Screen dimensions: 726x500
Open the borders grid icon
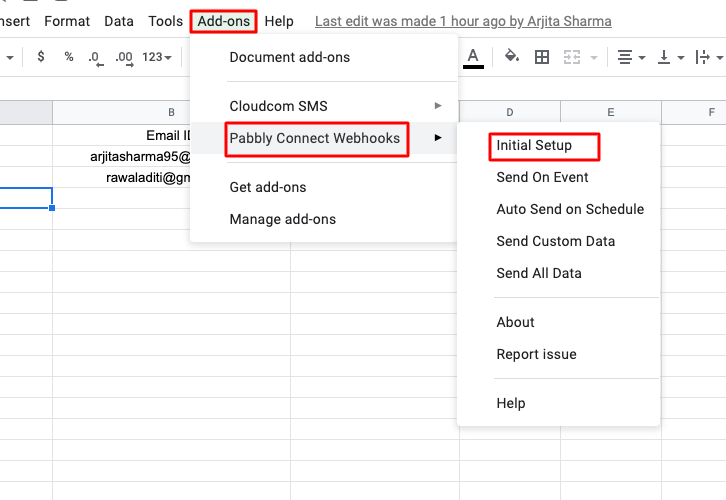pos(541,57)
